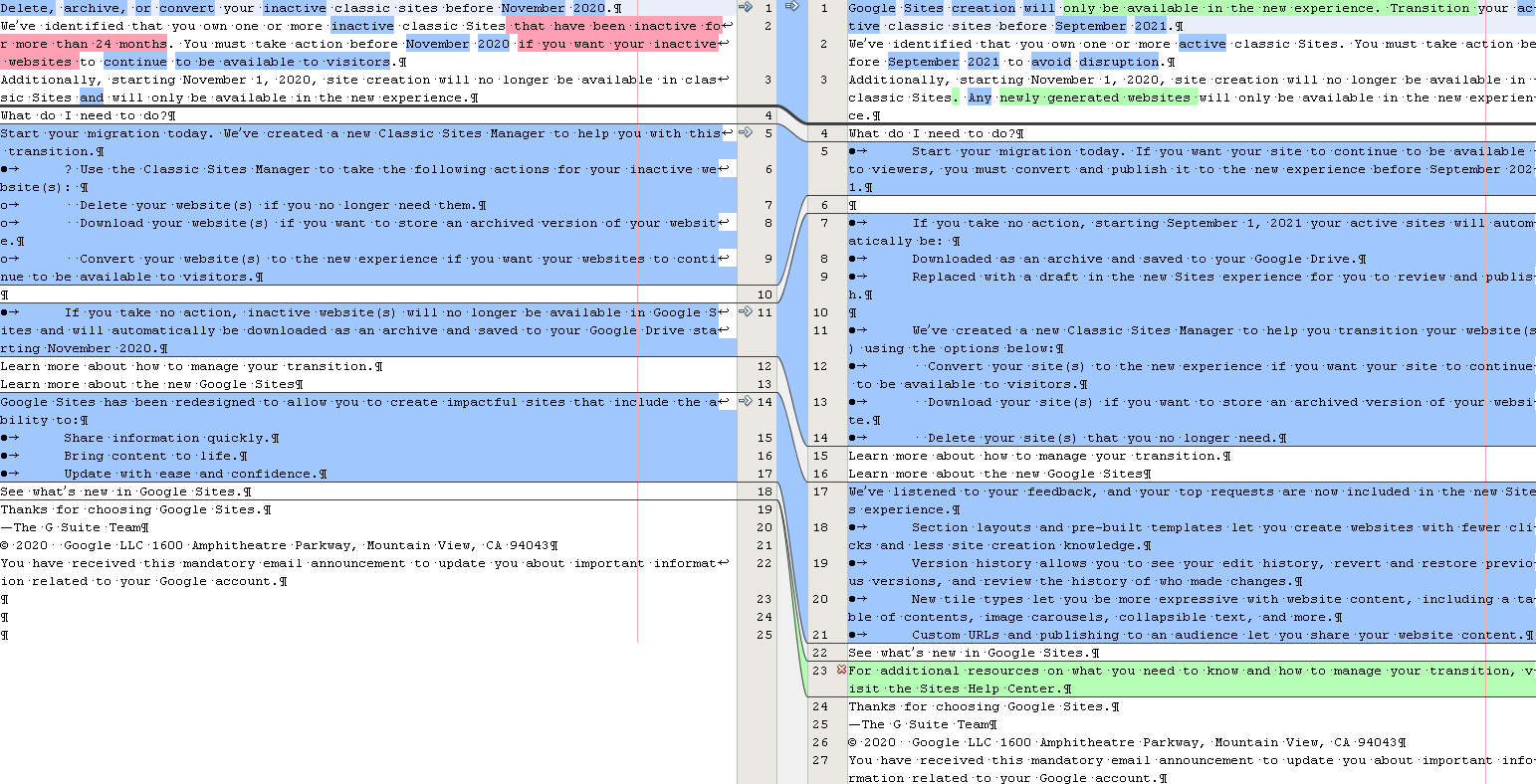The image size is (1536, 784).
Task: Click the copy-to-right arrow at line 5
Action: coord(744,132)
